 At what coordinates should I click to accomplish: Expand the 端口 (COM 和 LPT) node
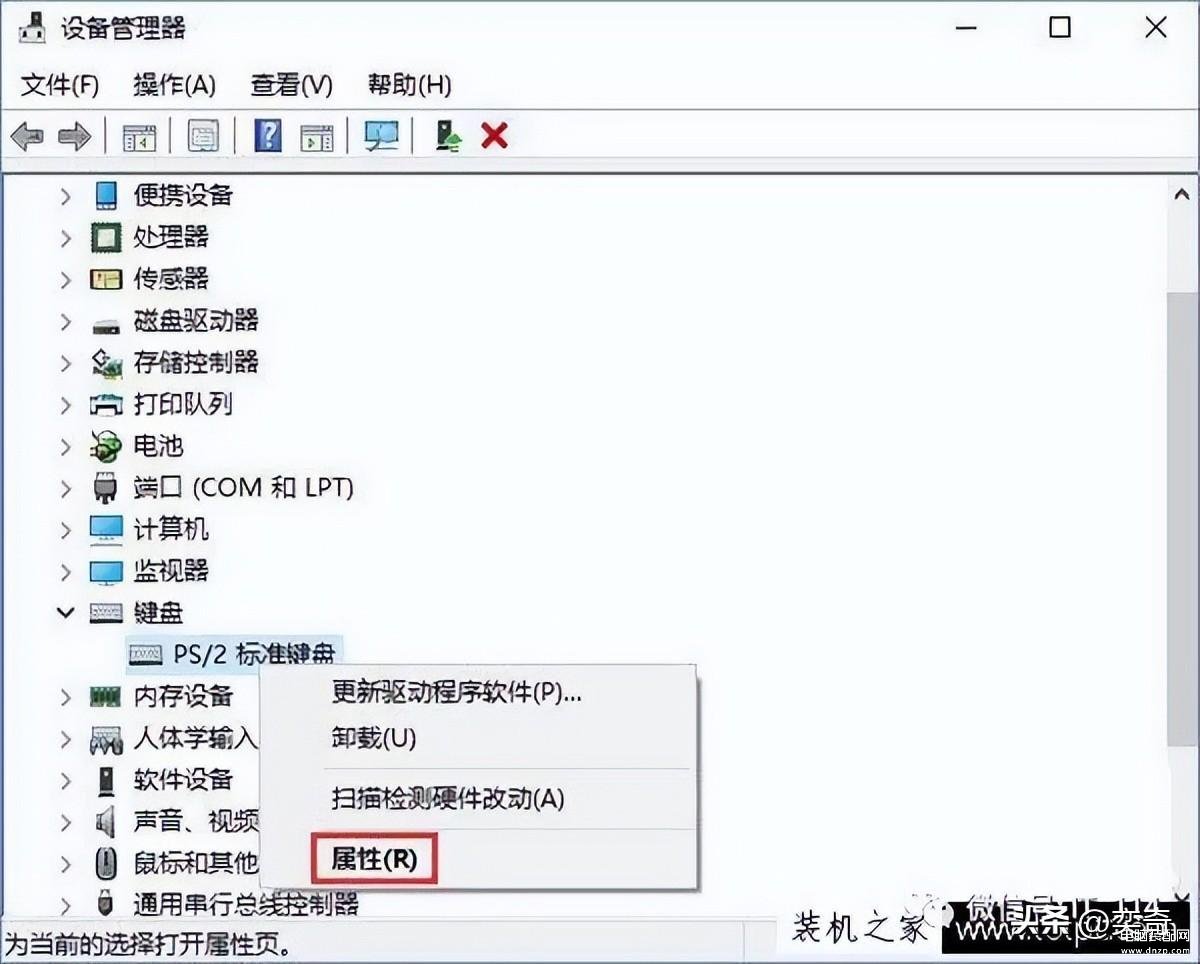click(66, 488)
